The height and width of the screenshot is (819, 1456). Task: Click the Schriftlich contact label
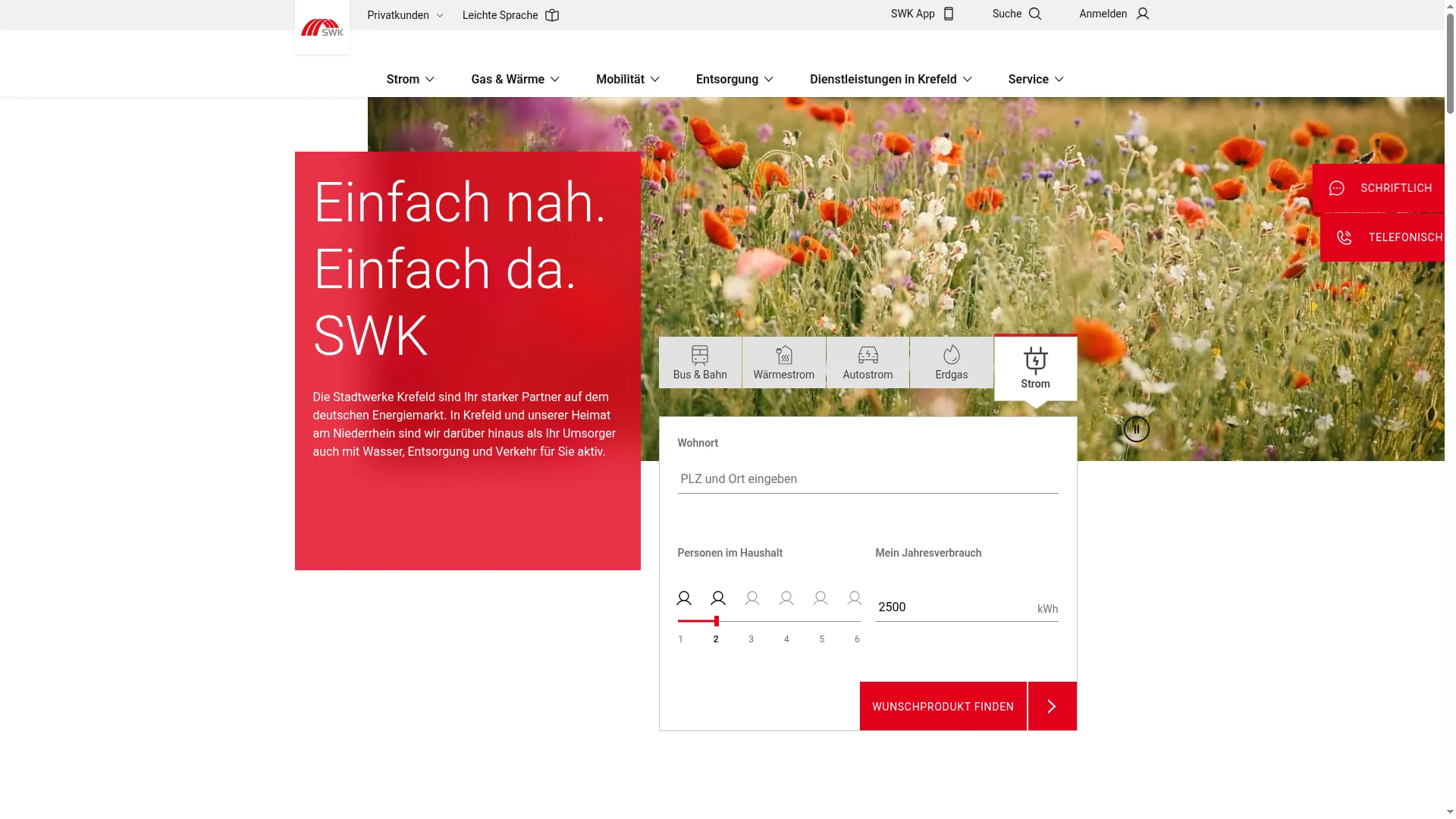point(1396,188)
